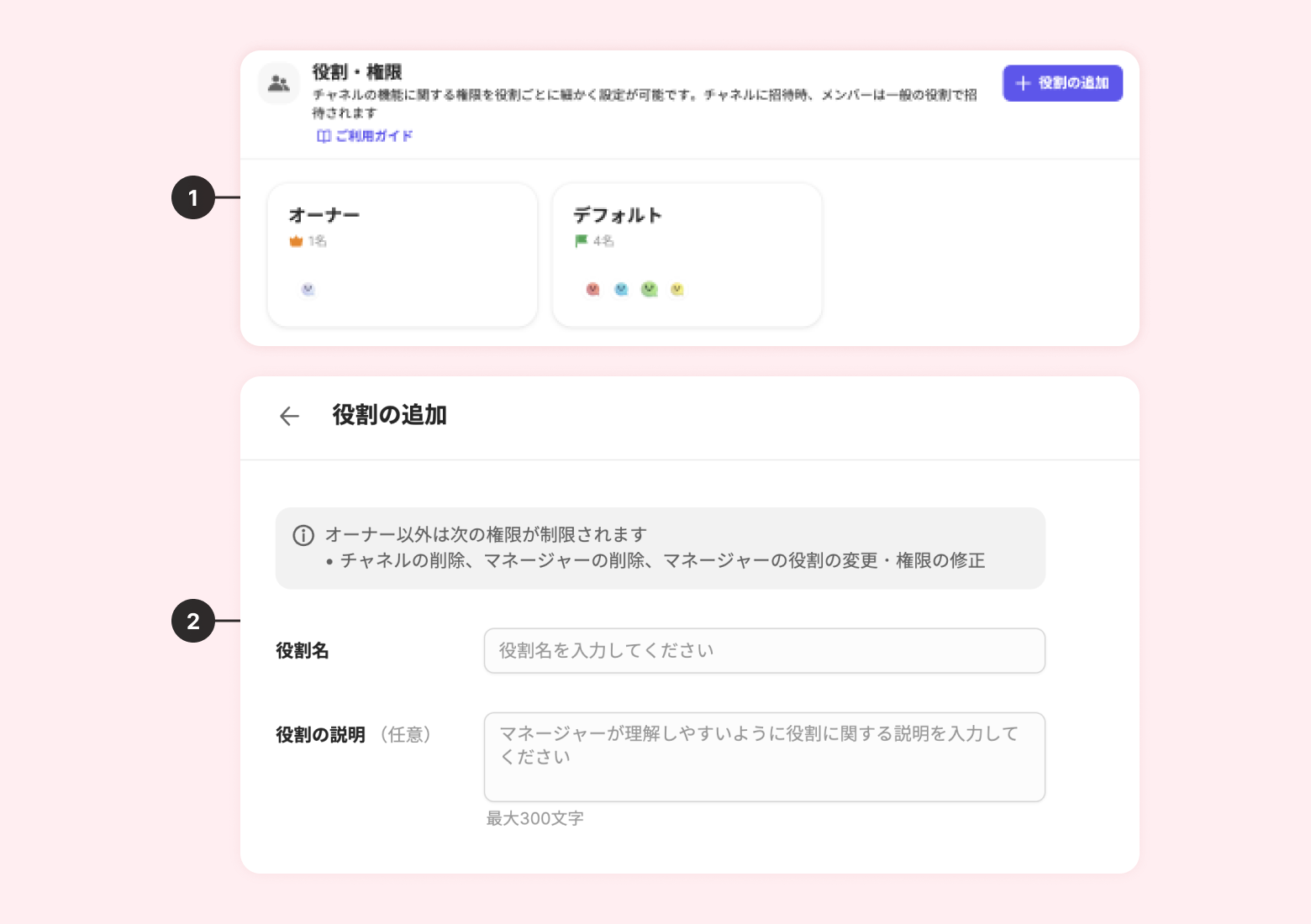This screenshot has height=924, width=1311.
Task: Click the 4名 member count text
Action: [603, 241]
